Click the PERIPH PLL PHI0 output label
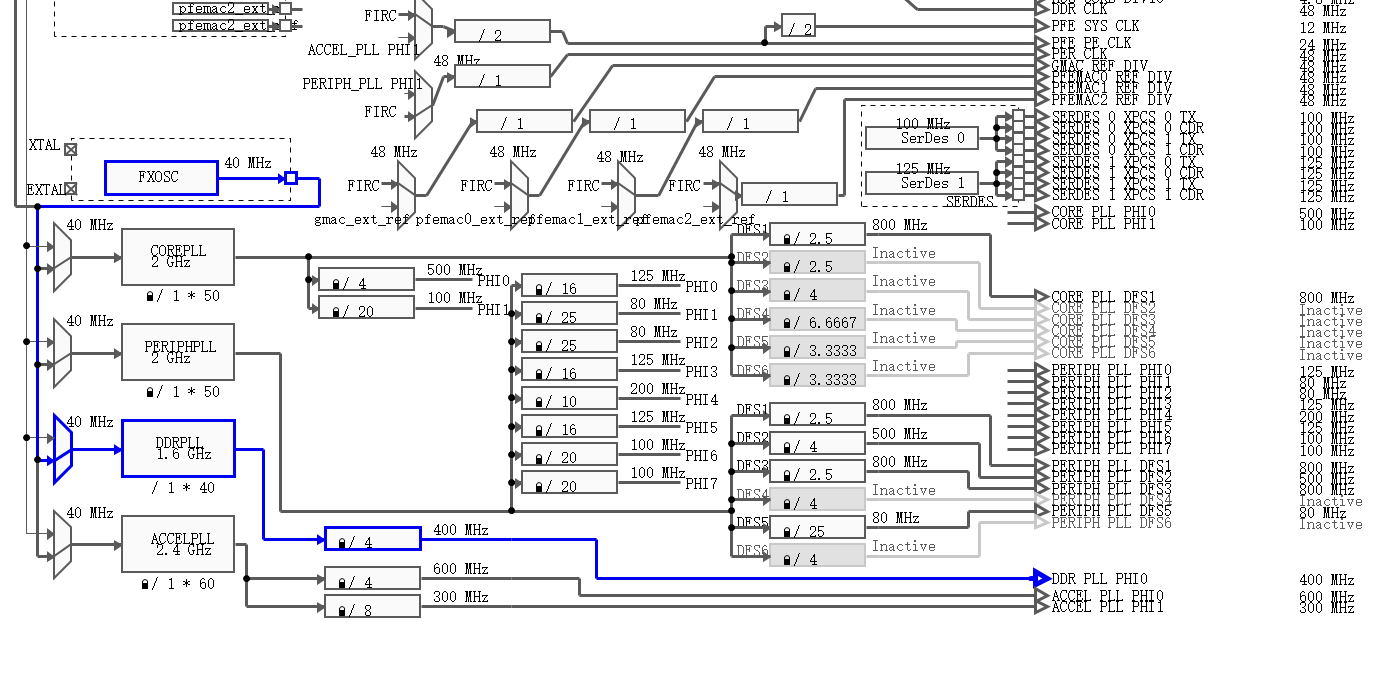The width and height of the screenshot is (1395, 693). point(1112,370)
